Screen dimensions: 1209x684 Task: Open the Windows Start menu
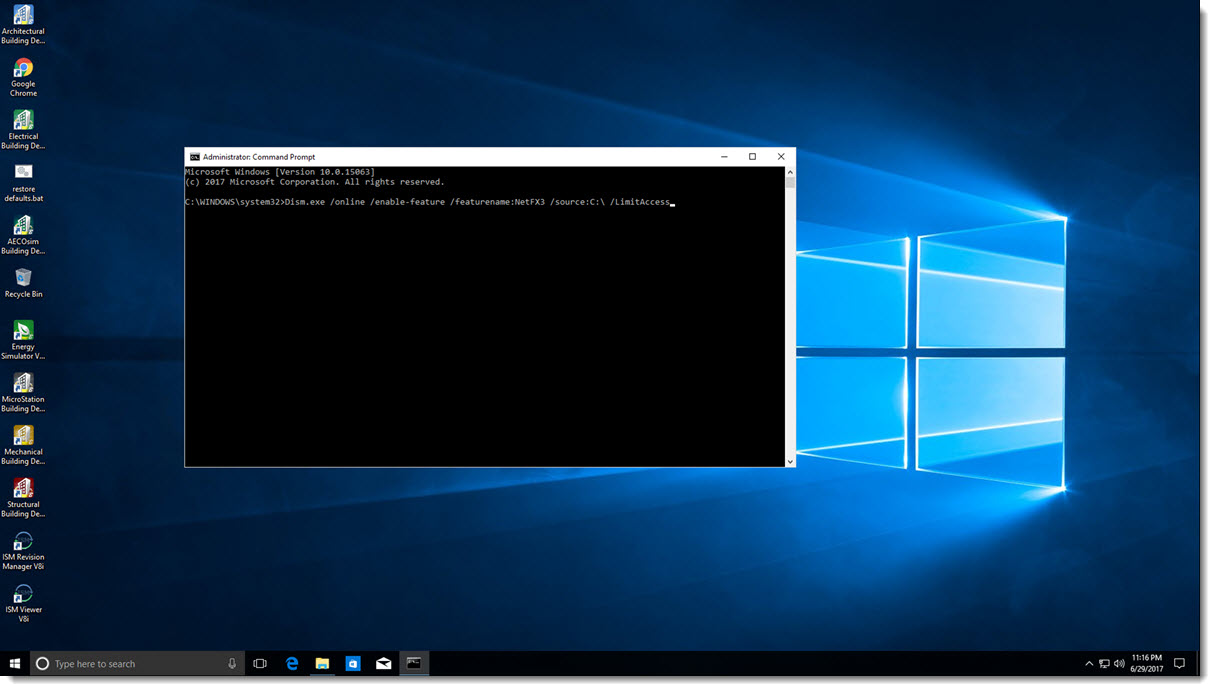(15, 663)
